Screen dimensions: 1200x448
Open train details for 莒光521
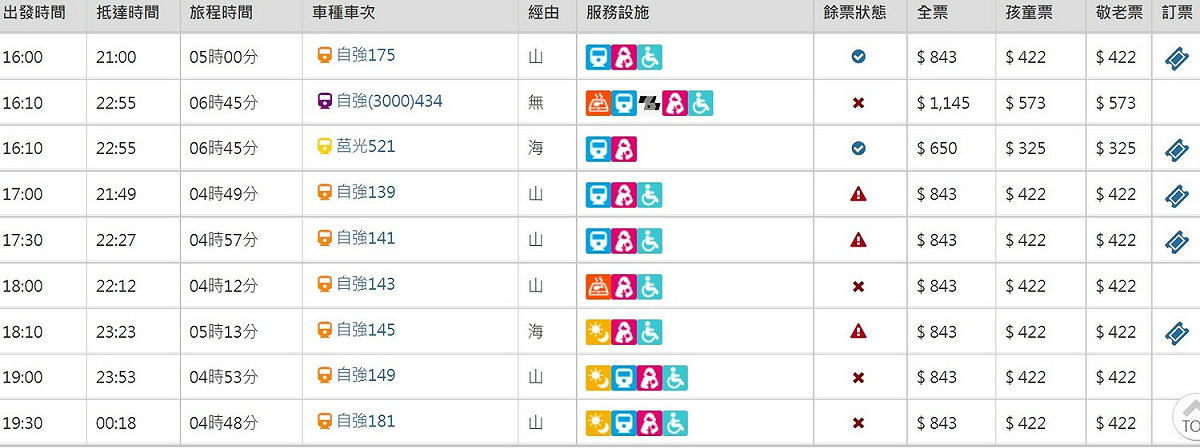[x=366, y=147]
